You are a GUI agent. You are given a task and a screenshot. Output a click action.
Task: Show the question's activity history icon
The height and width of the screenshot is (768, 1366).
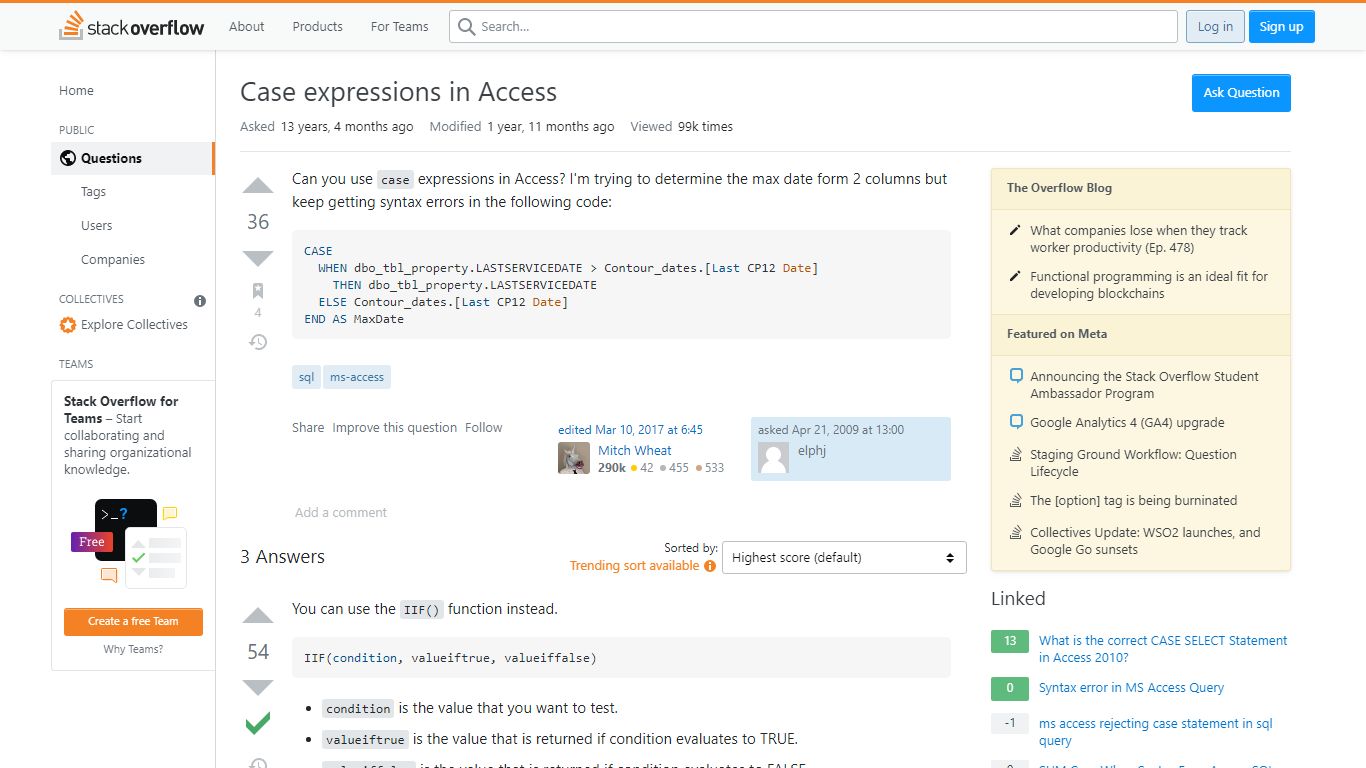[258, 342]
